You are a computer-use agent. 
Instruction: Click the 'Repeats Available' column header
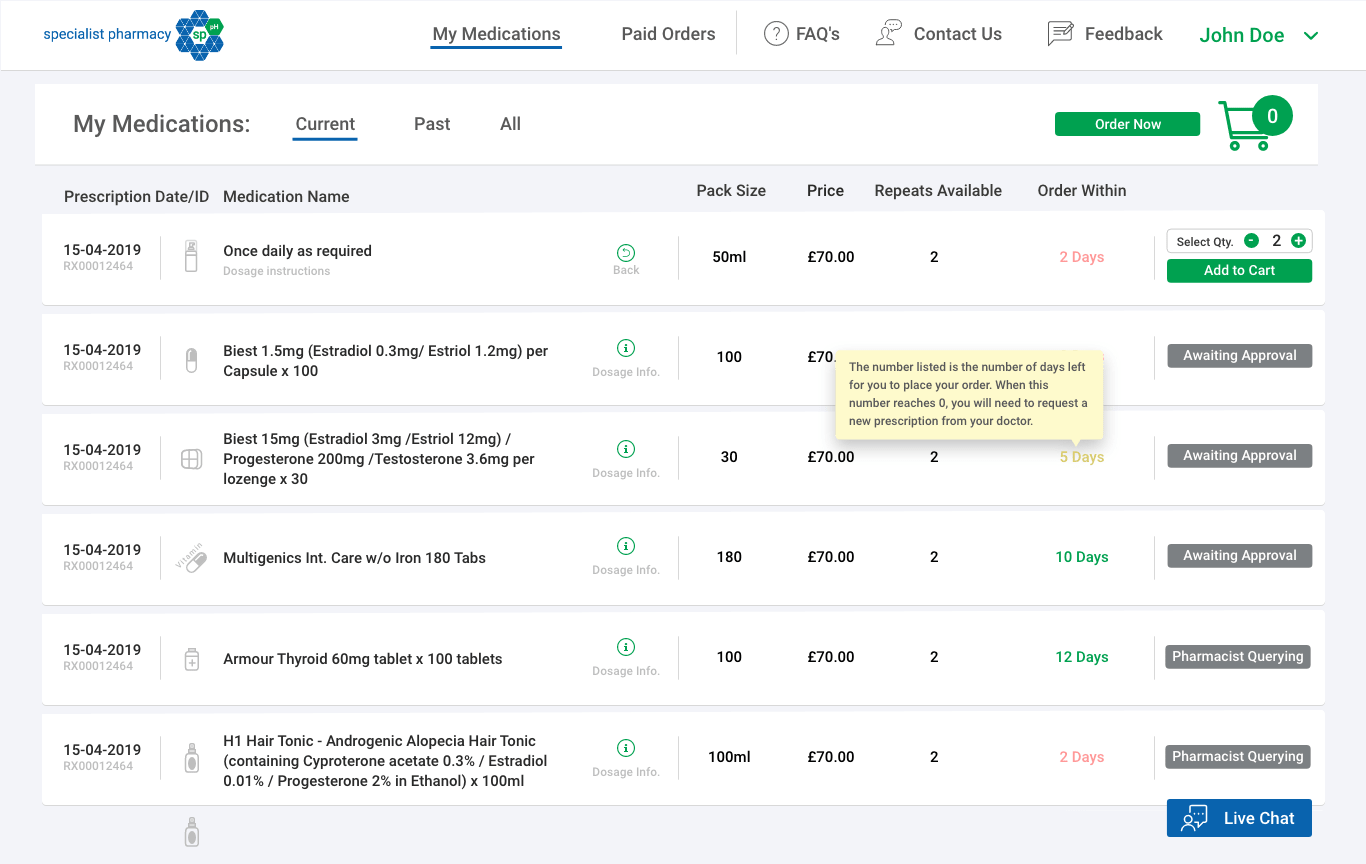(x=938, y=191)
